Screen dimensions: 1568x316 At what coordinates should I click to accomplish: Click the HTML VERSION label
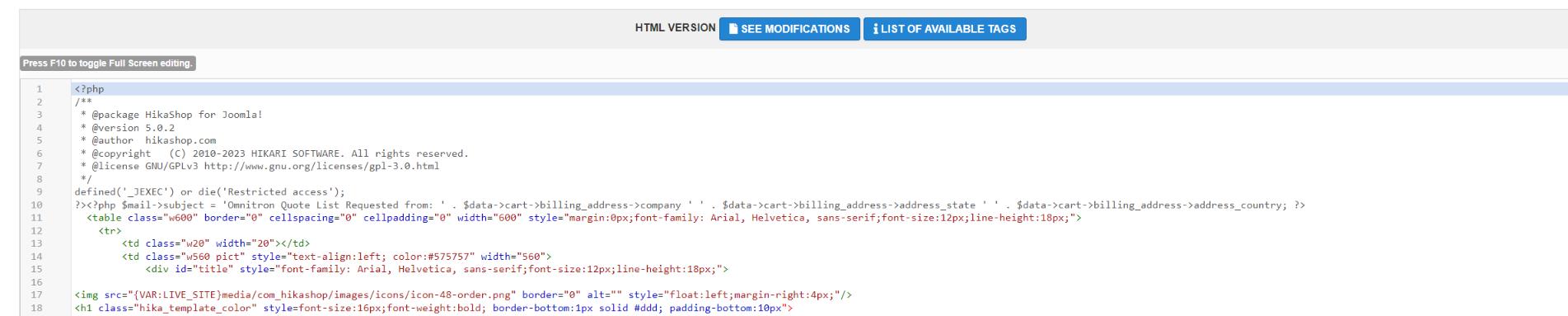[x=675, y=28]
